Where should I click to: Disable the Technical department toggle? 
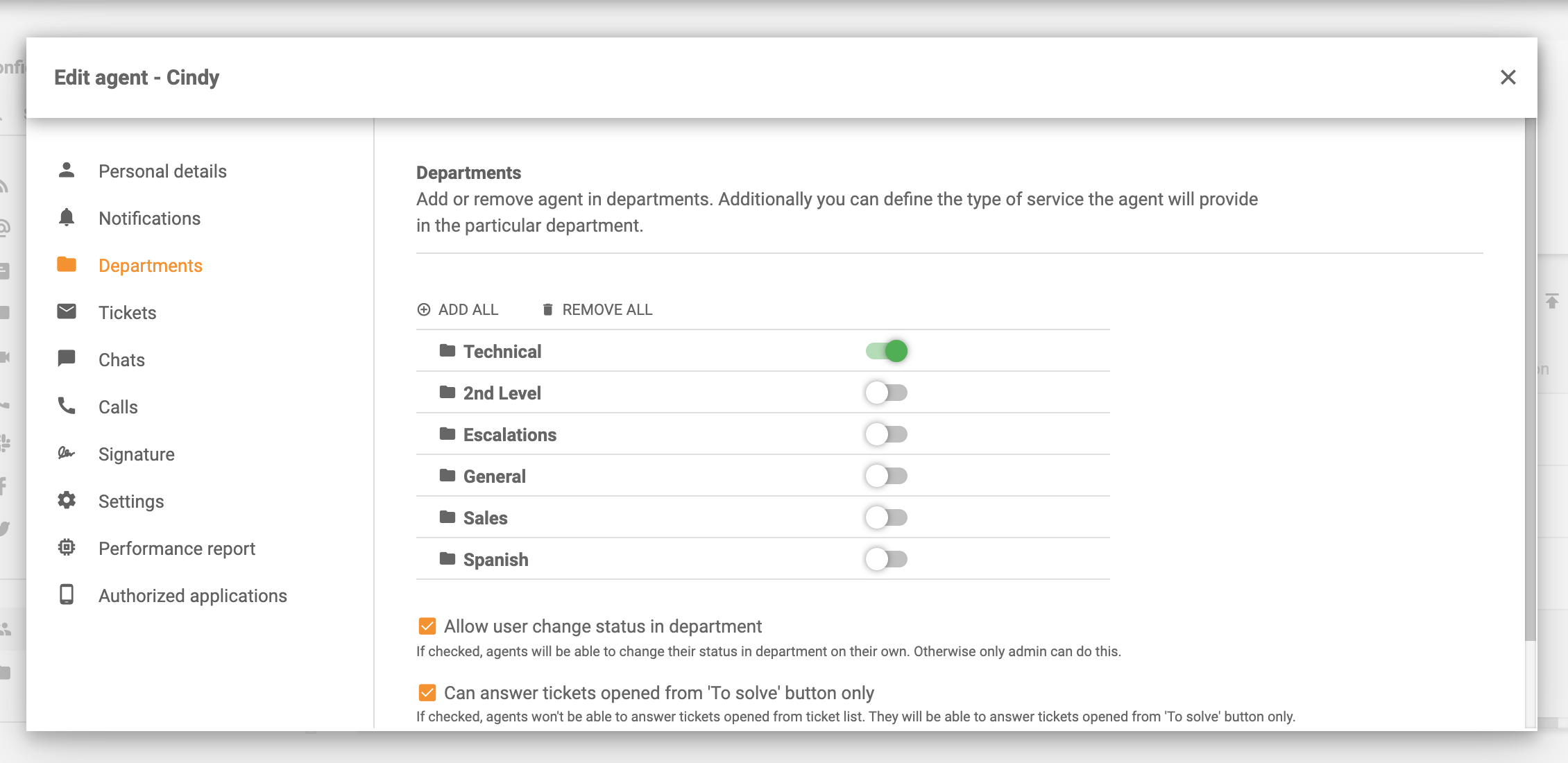(x=886, y=351)
